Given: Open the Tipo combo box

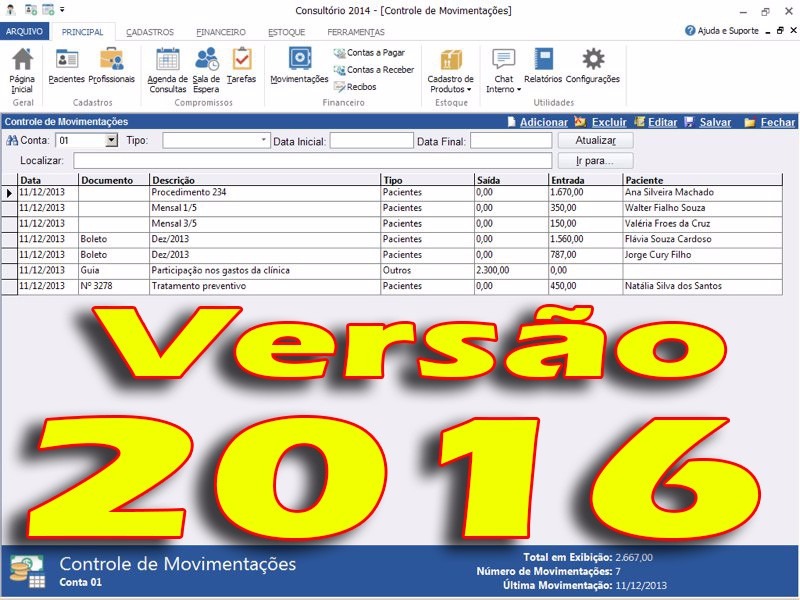Looking at the screenshot, I should (x=264, y=141).
